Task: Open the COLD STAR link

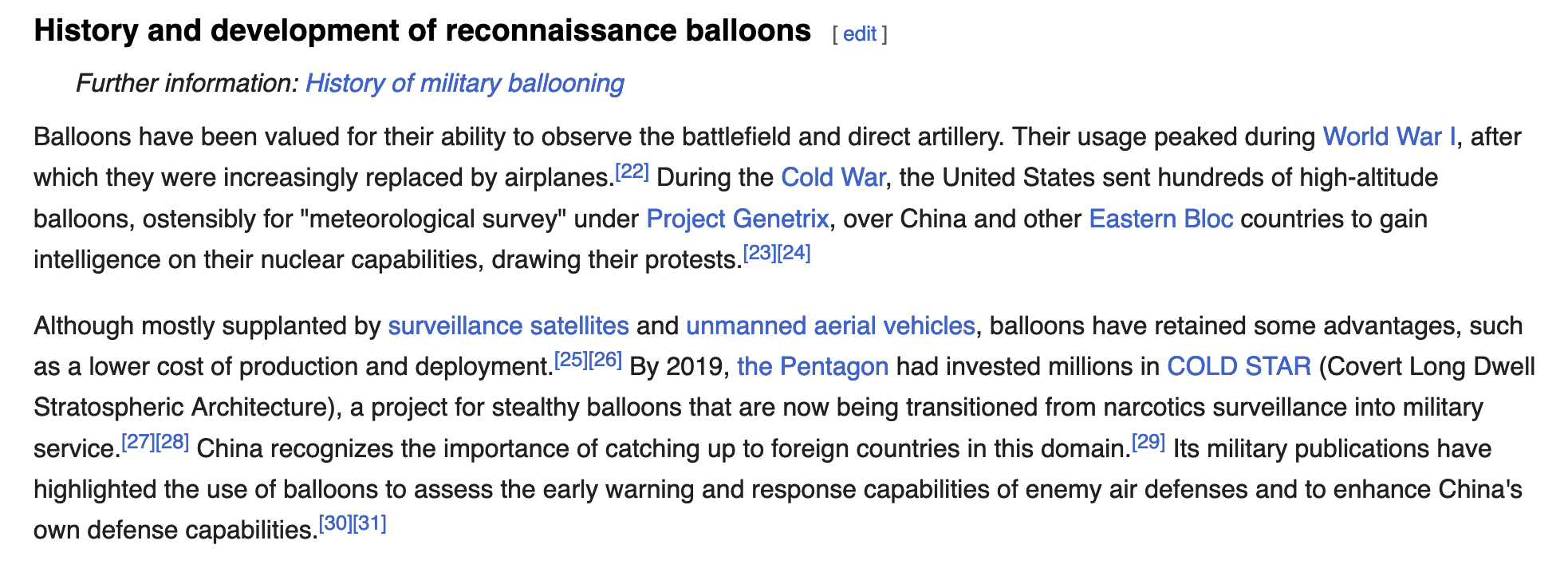Action: pyautogui.click(x=1239, y=366)
